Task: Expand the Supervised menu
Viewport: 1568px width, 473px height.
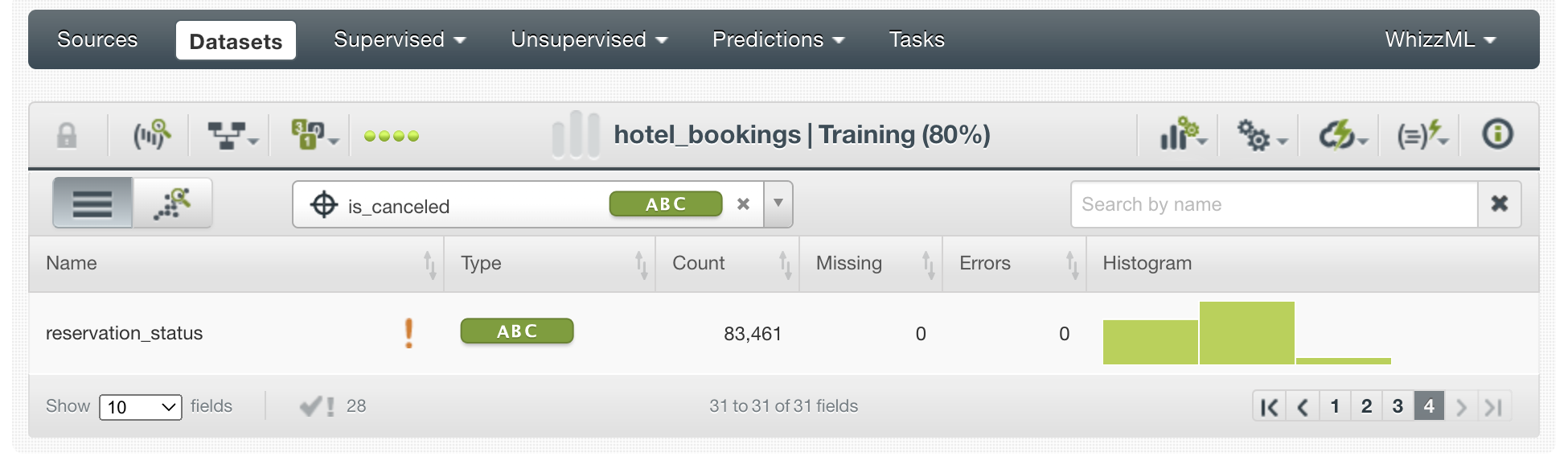Action: pos(399,39)
